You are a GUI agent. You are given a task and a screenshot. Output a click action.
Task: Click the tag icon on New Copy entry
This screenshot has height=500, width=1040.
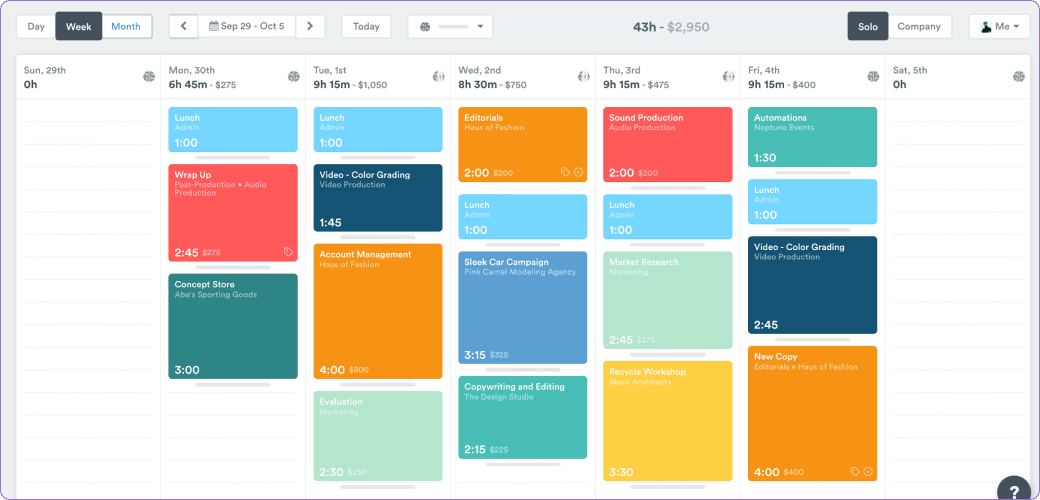pos(855,471)
